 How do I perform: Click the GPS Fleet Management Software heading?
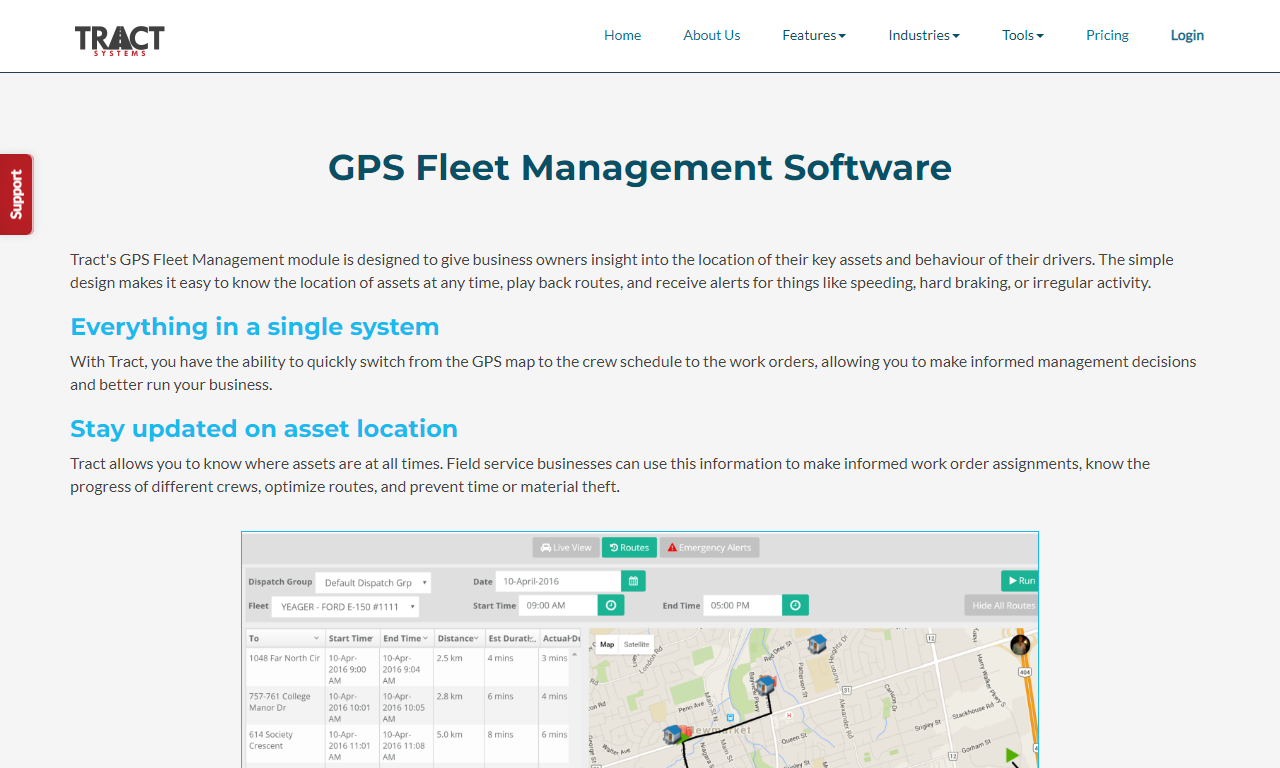640,167
